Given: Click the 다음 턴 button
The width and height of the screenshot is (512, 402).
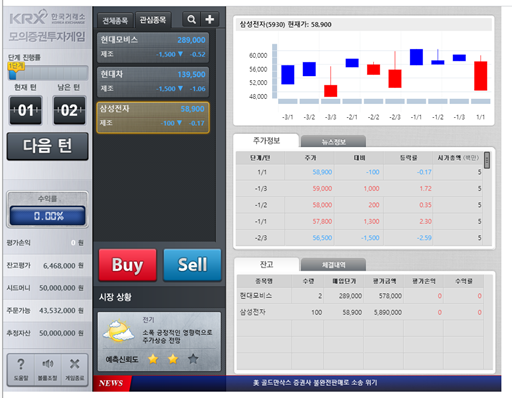Looking at the screenshot, I should (47, 146).
